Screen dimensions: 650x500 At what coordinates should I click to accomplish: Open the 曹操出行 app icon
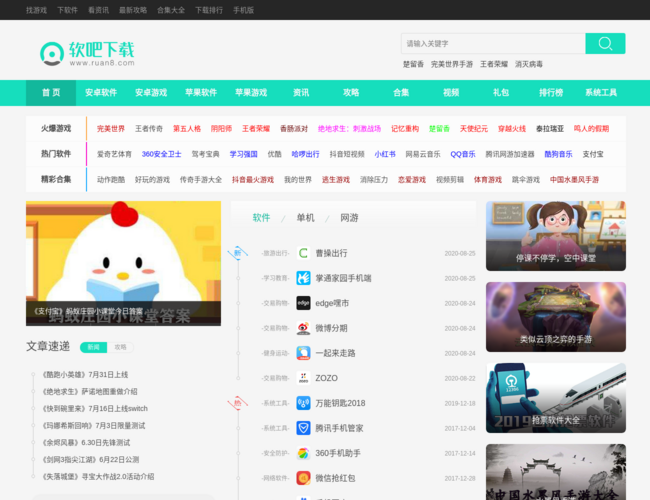click(303, 253)
